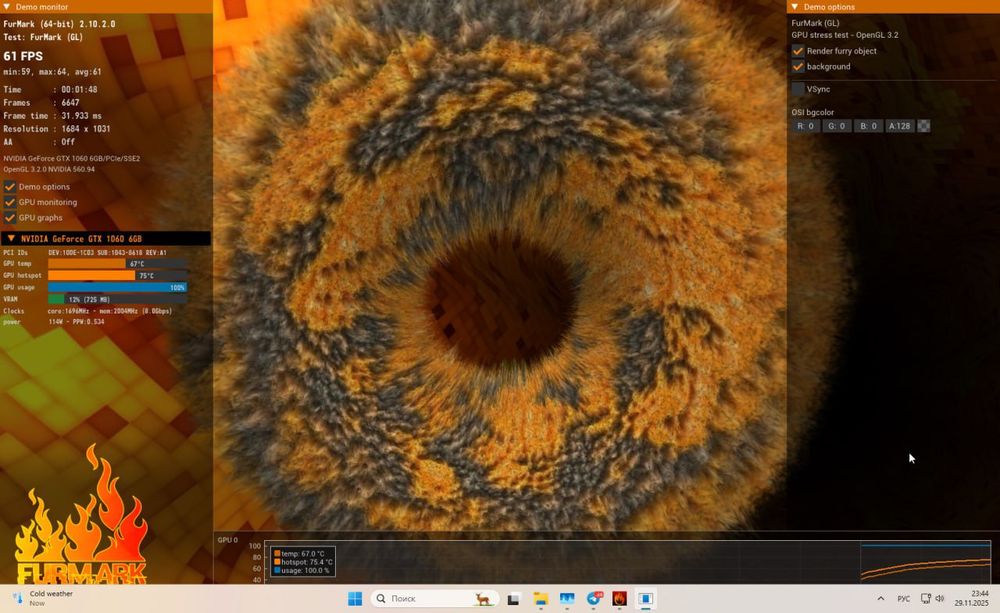Viewport: 1000px width, 613px height.
Task: Click the deer search highlight icon
Action: coord(483,599)
